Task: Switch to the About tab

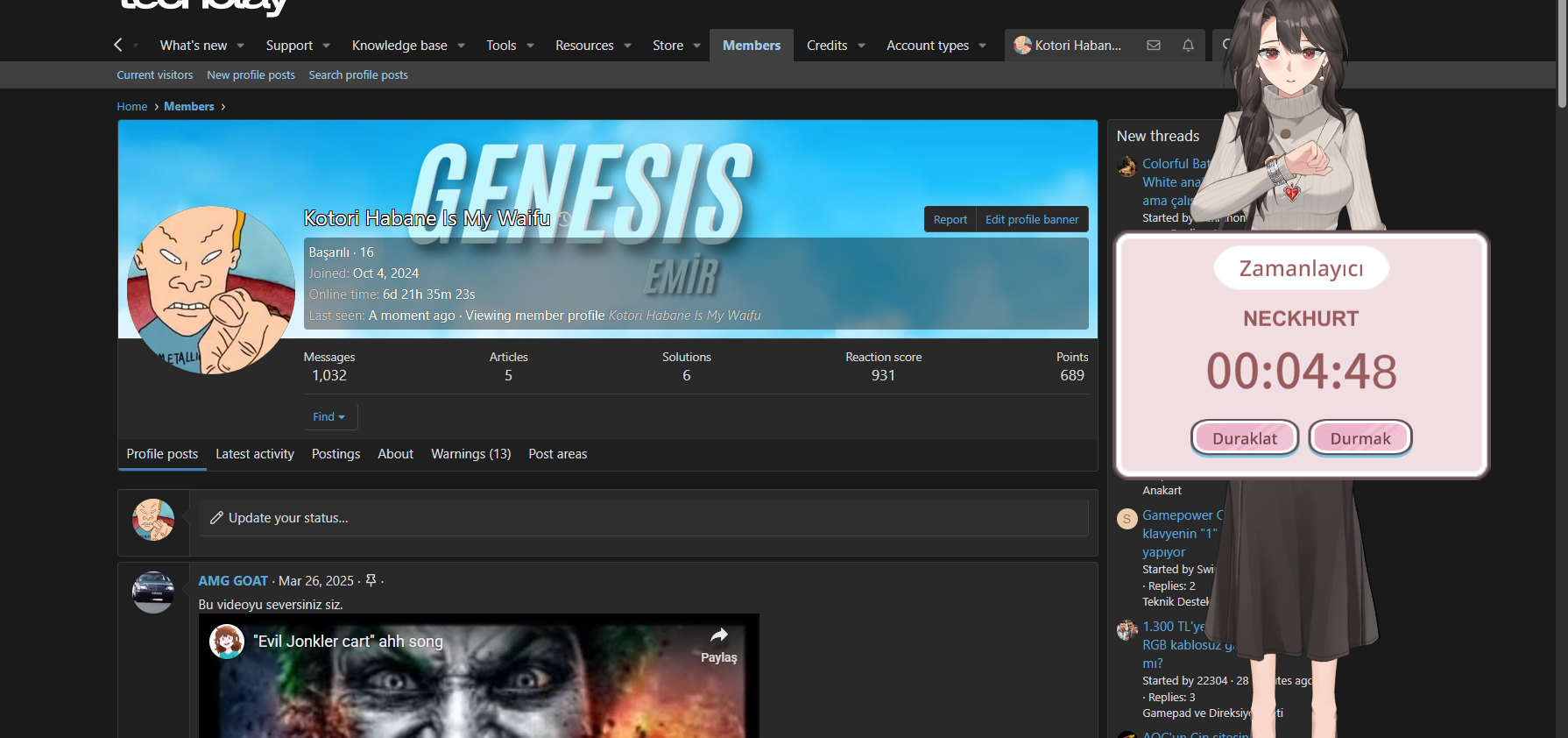Action: [x=395, y=454]
